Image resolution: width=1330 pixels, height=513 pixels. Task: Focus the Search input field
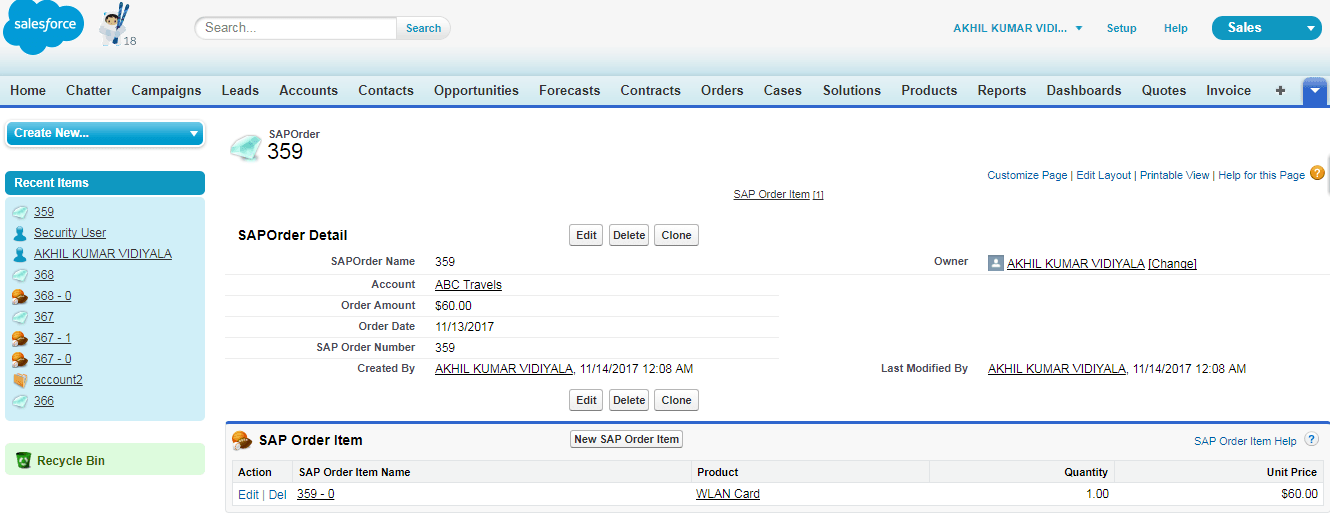tap(297, 28)
